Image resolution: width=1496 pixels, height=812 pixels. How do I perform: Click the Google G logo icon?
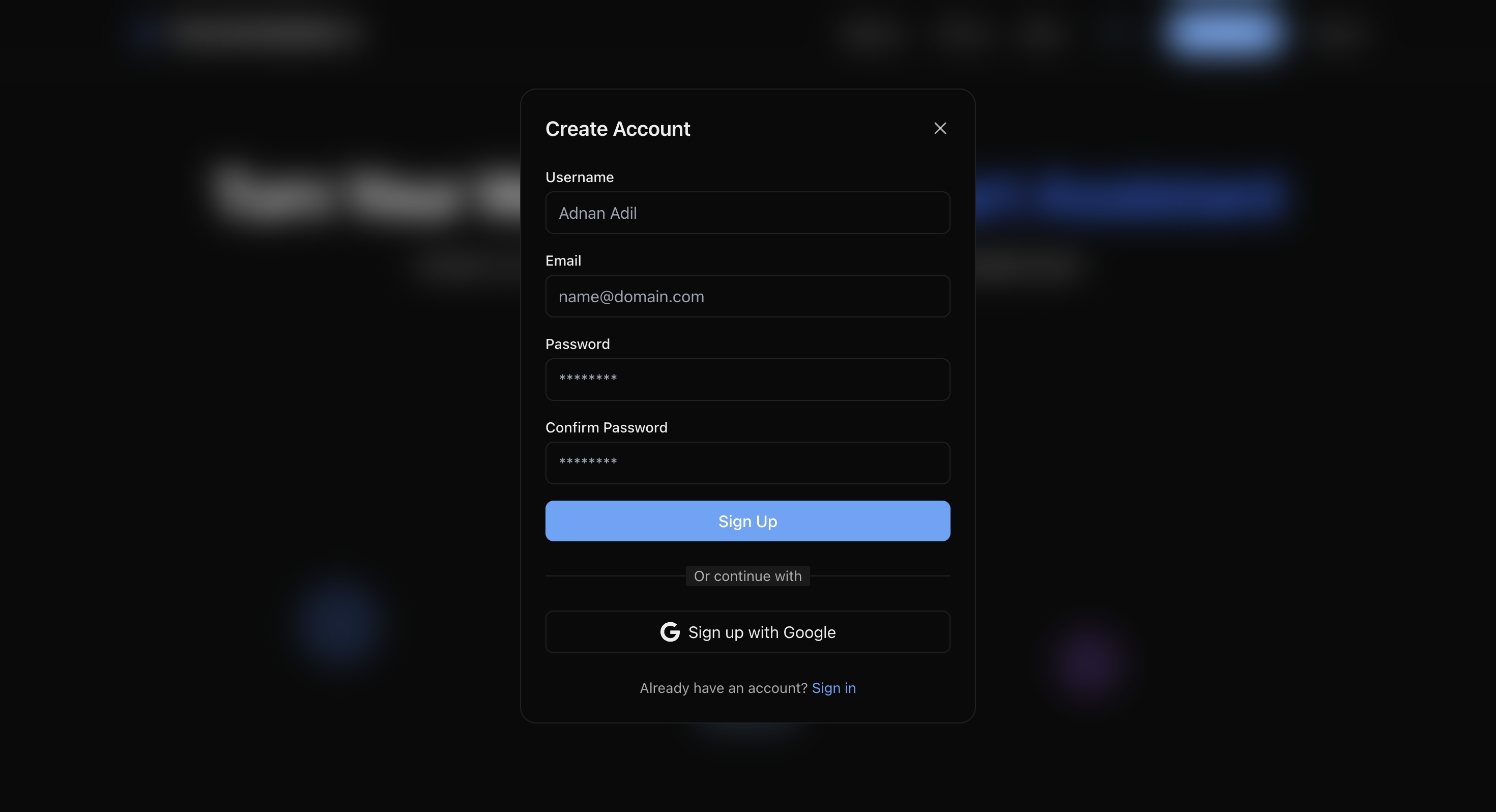coord(670,632)
